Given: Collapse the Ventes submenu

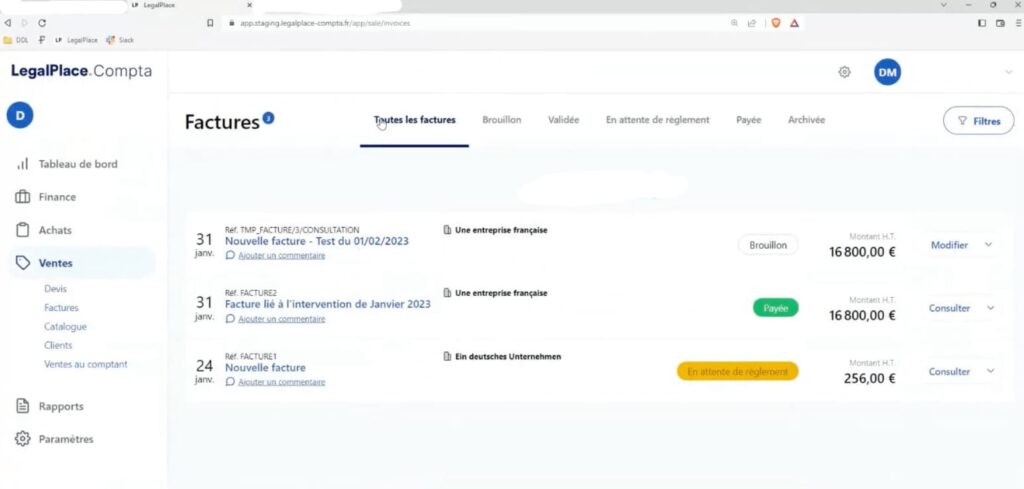Looking at the screenshot, I should (x=82, y=263).
